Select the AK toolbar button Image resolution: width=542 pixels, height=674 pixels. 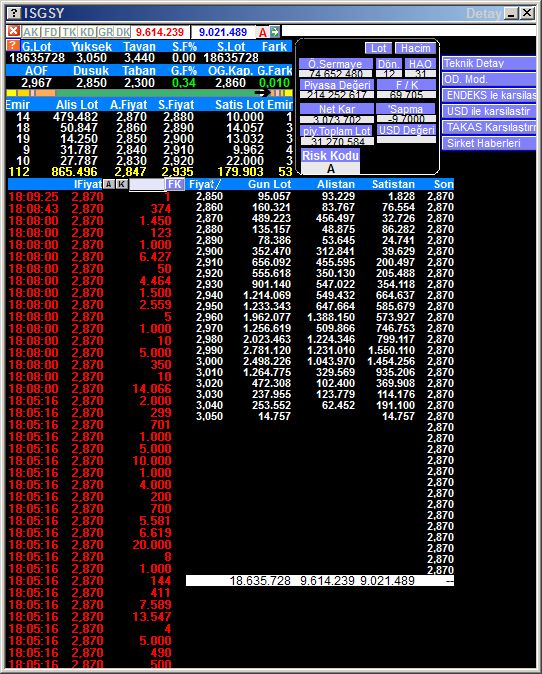click(x=31, y=32)
